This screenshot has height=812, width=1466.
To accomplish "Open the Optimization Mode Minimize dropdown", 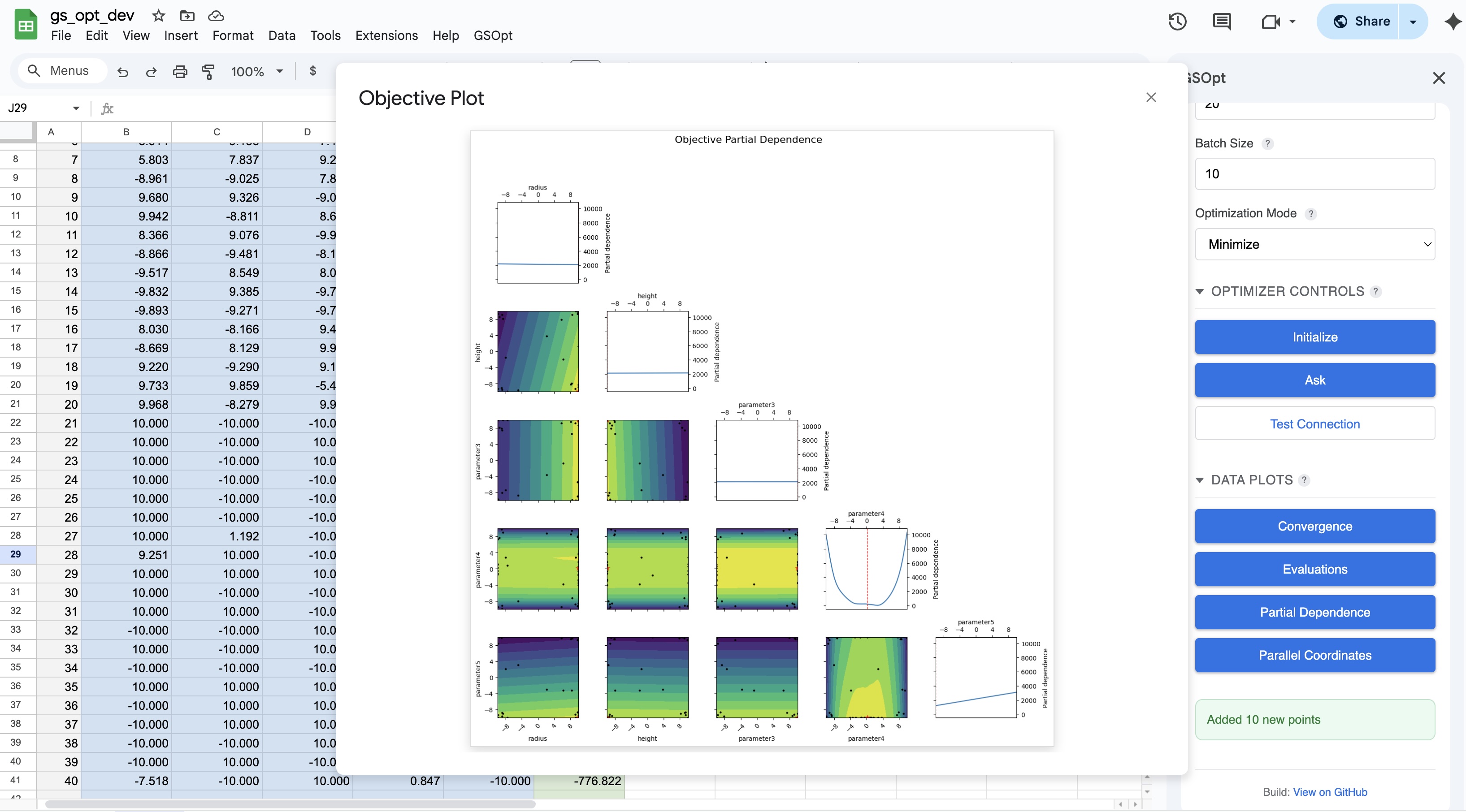I will (x=1314, y=244).
